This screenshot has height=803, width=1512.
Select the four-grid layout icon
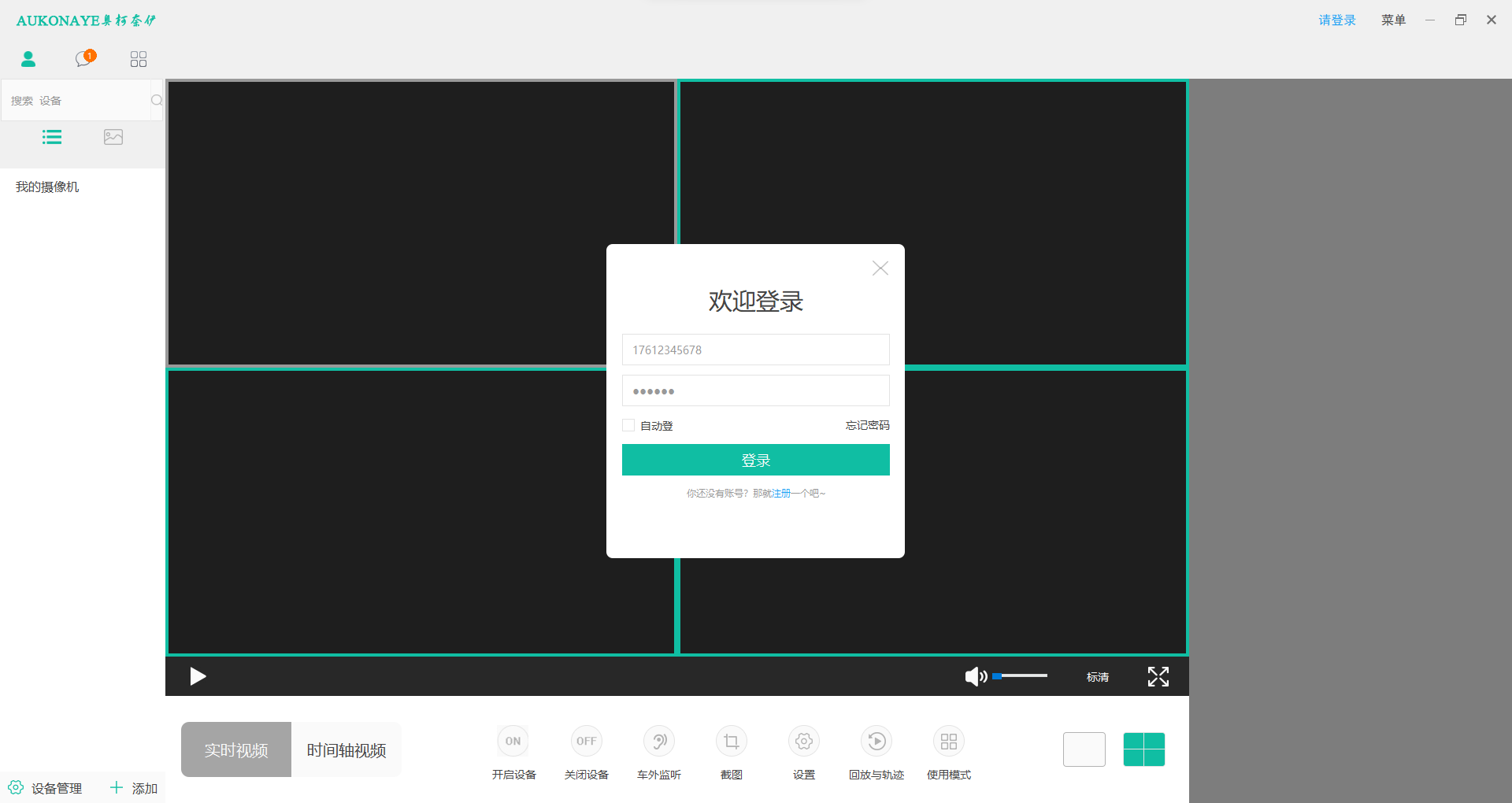[1144, 749]
